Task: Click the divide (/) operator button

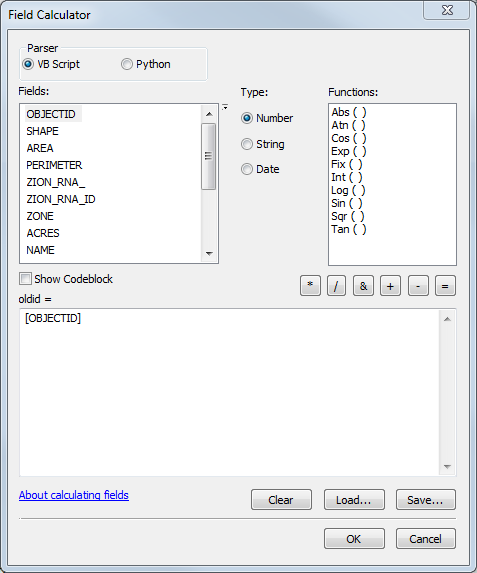Action: (336, 285)
